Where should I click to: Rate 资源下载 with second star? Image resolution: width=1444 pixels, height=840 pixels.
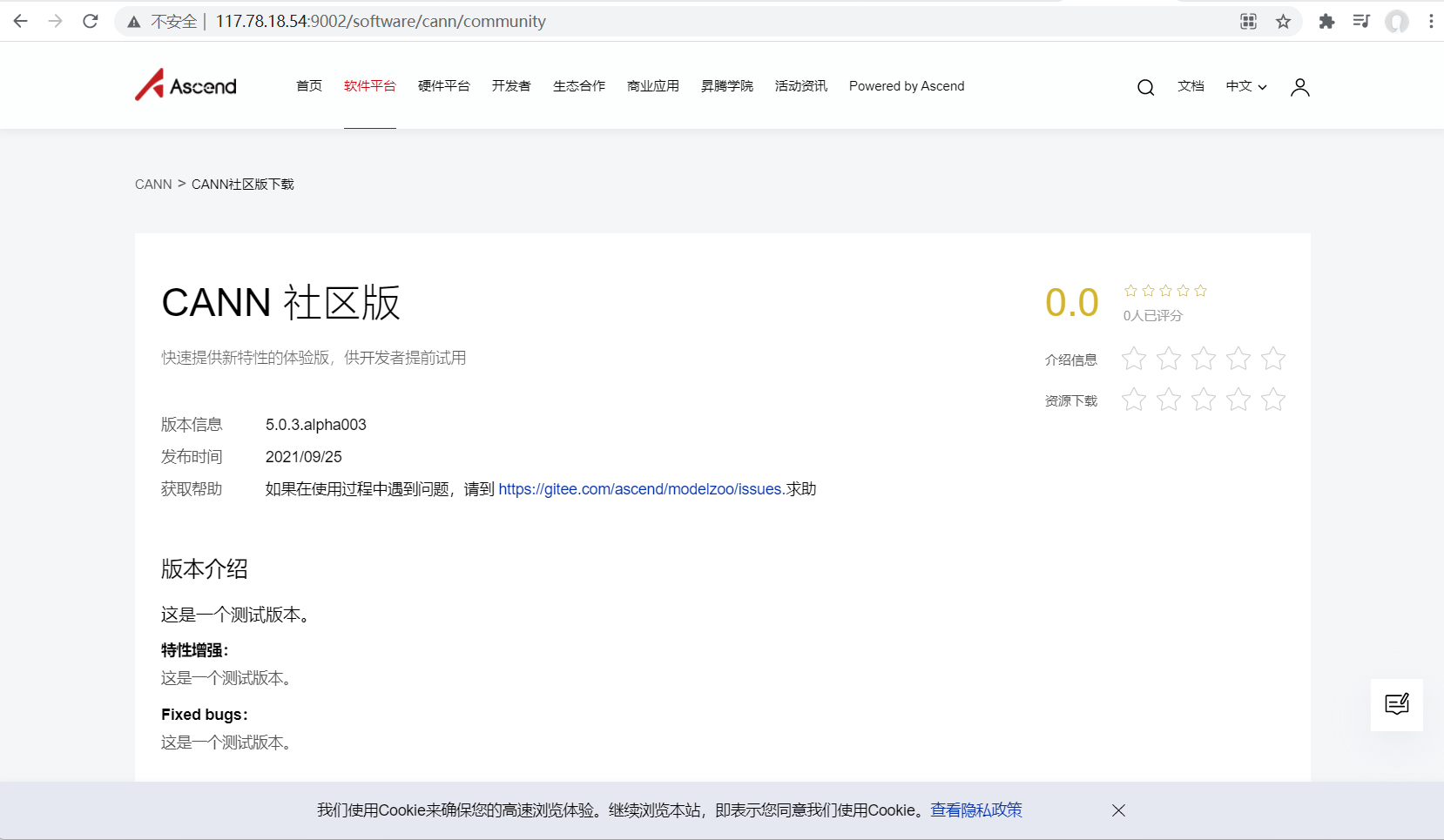tap(1169, 400)
